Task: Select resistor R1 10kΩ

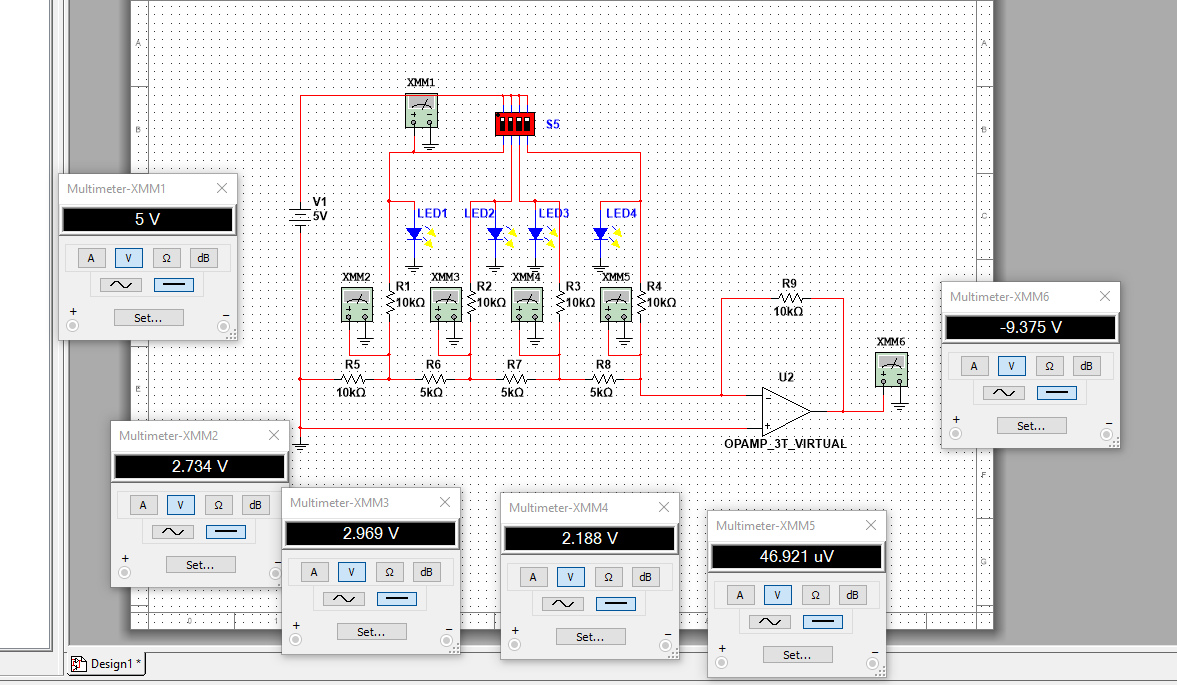Action: [390, 302]
